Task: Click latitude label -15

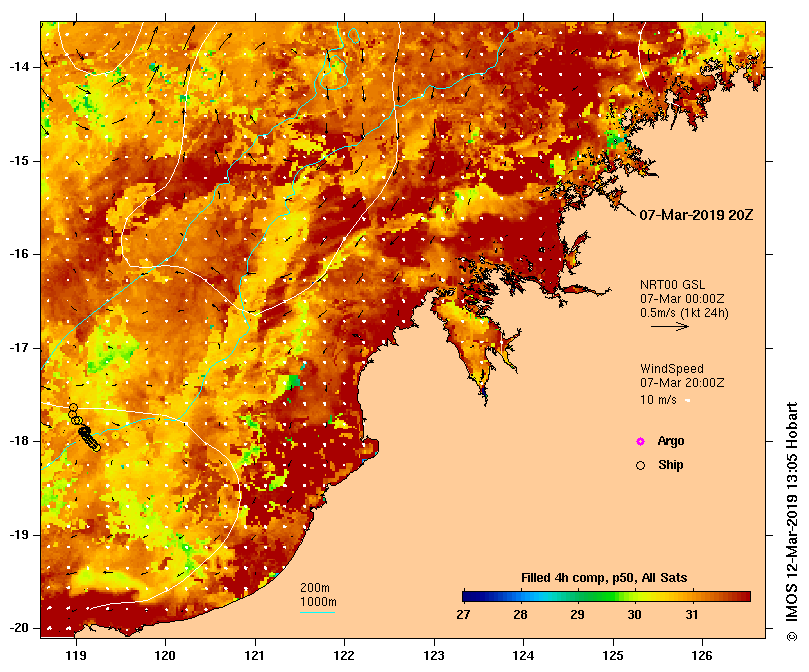Action: click(x=19, y=161)
